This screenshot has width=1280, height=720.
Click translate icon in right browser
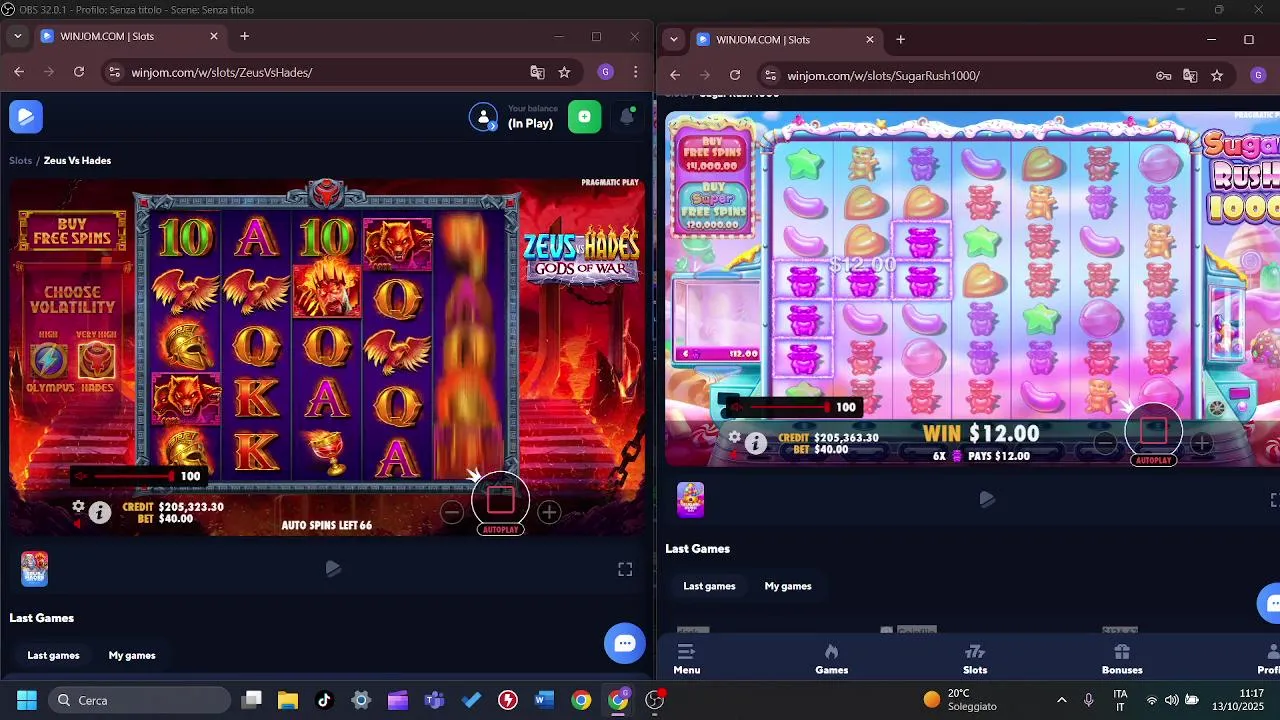coord(1190,75)
